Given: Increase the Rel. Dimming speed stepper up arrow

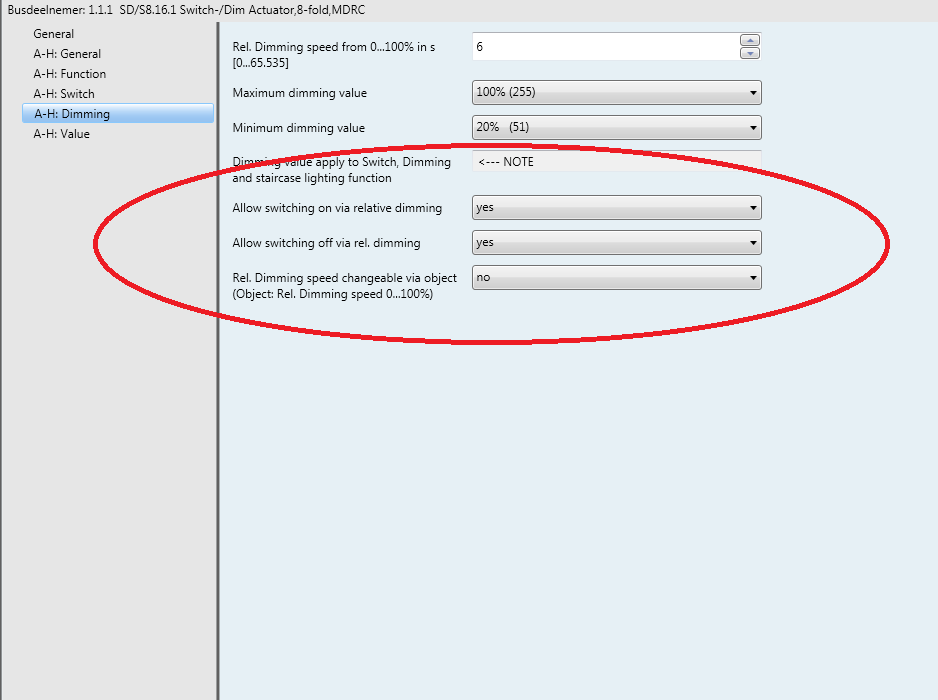Looking at the screenshot, I should click(x=750, y=40).
